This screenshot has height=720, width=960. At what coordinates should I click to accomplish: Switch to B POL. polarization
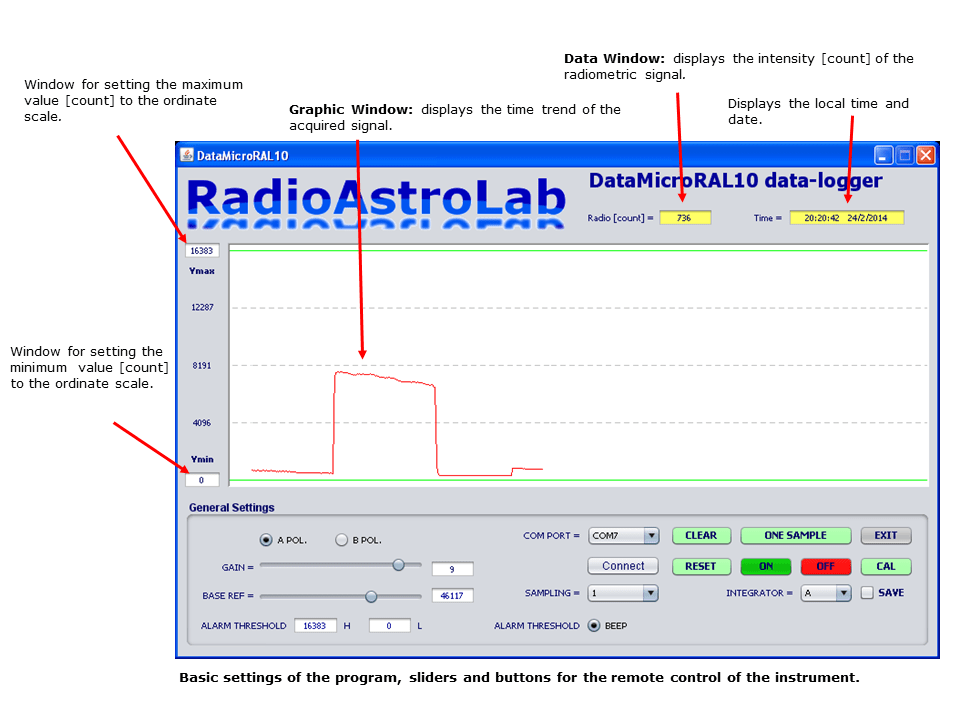(x=339, y=539)
